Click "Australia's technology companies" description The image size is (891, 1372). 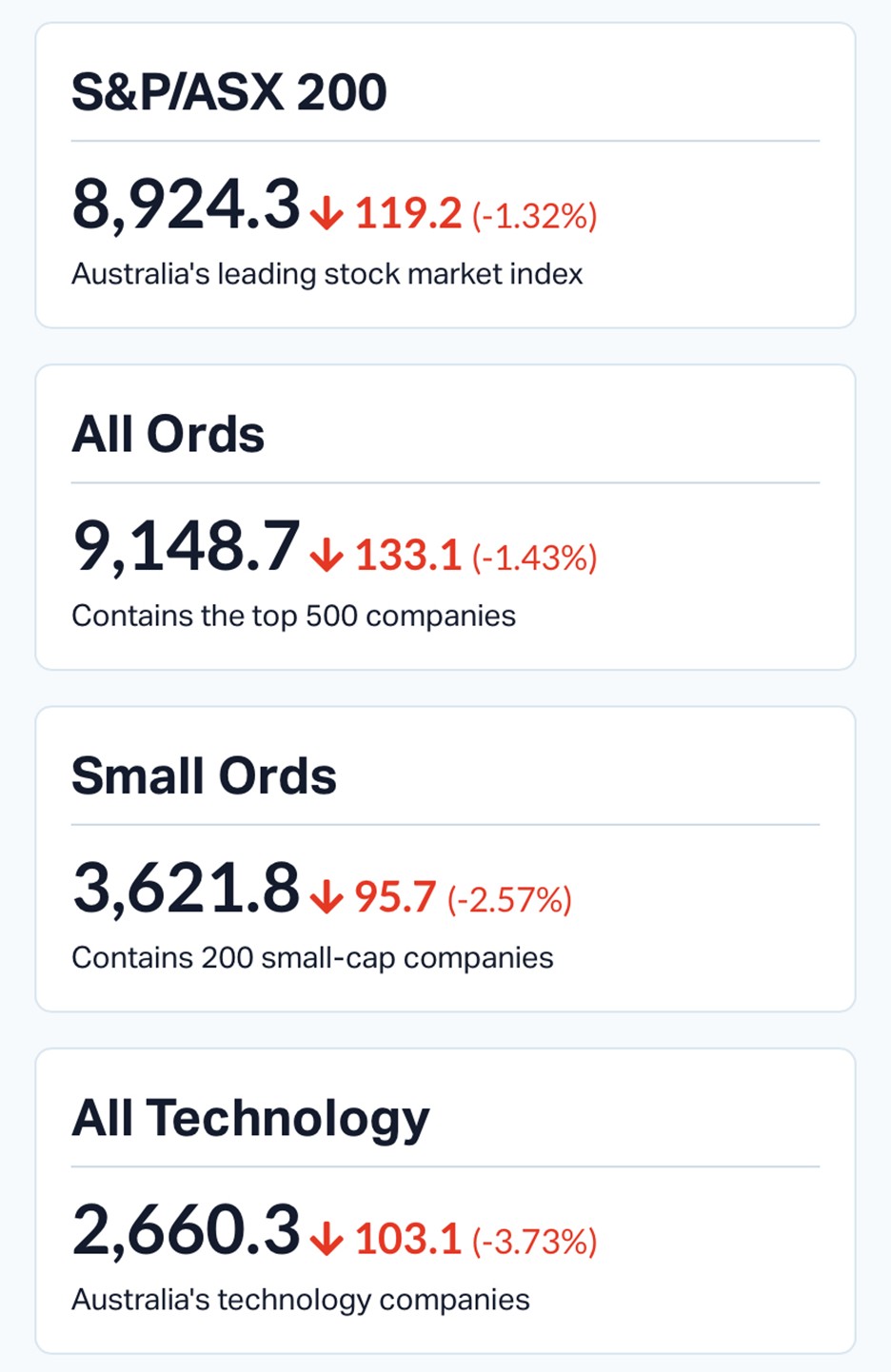[x=301, y=1300]
